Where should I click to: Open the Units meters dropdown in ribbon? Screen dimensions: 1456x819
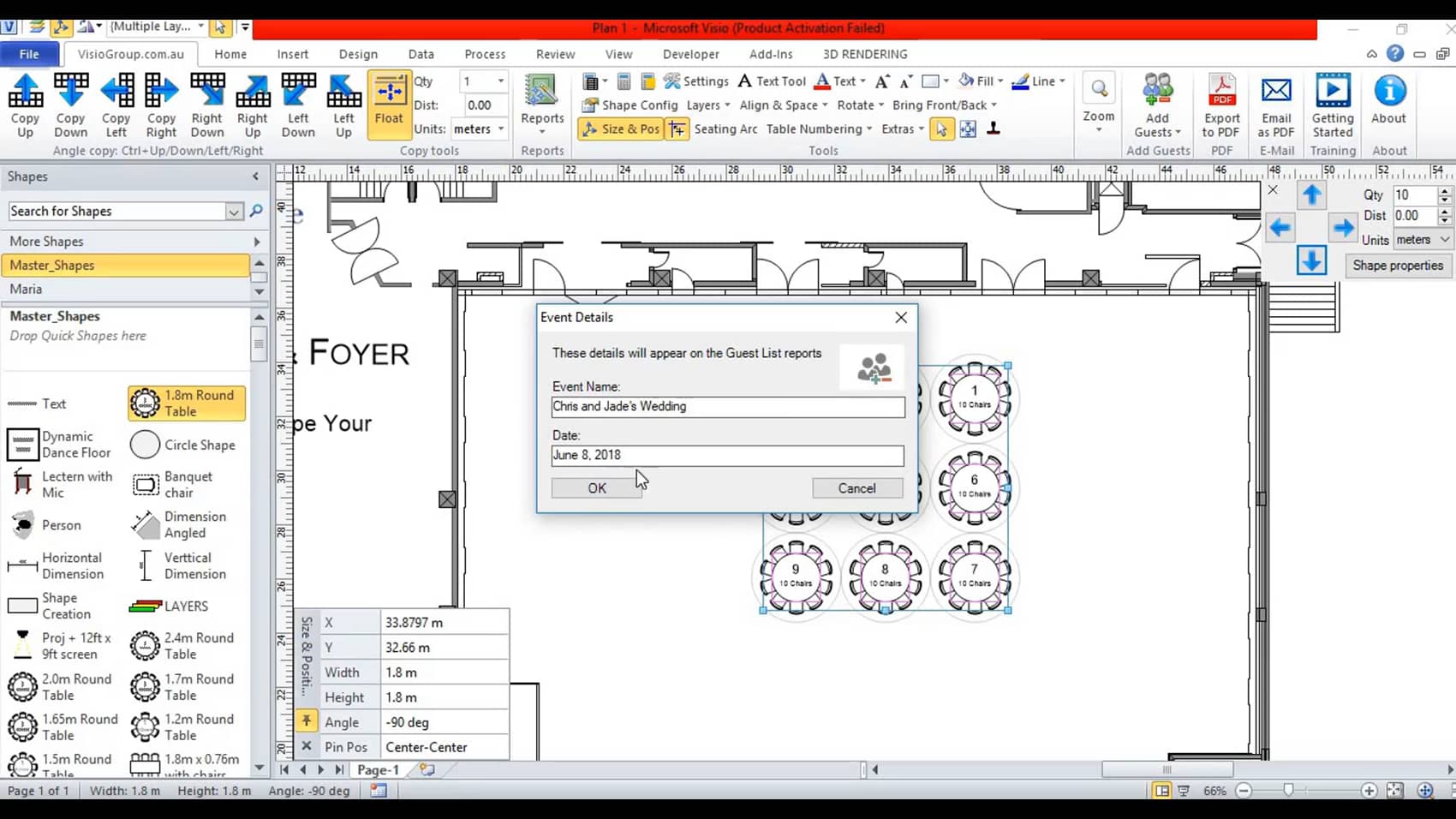501,129
